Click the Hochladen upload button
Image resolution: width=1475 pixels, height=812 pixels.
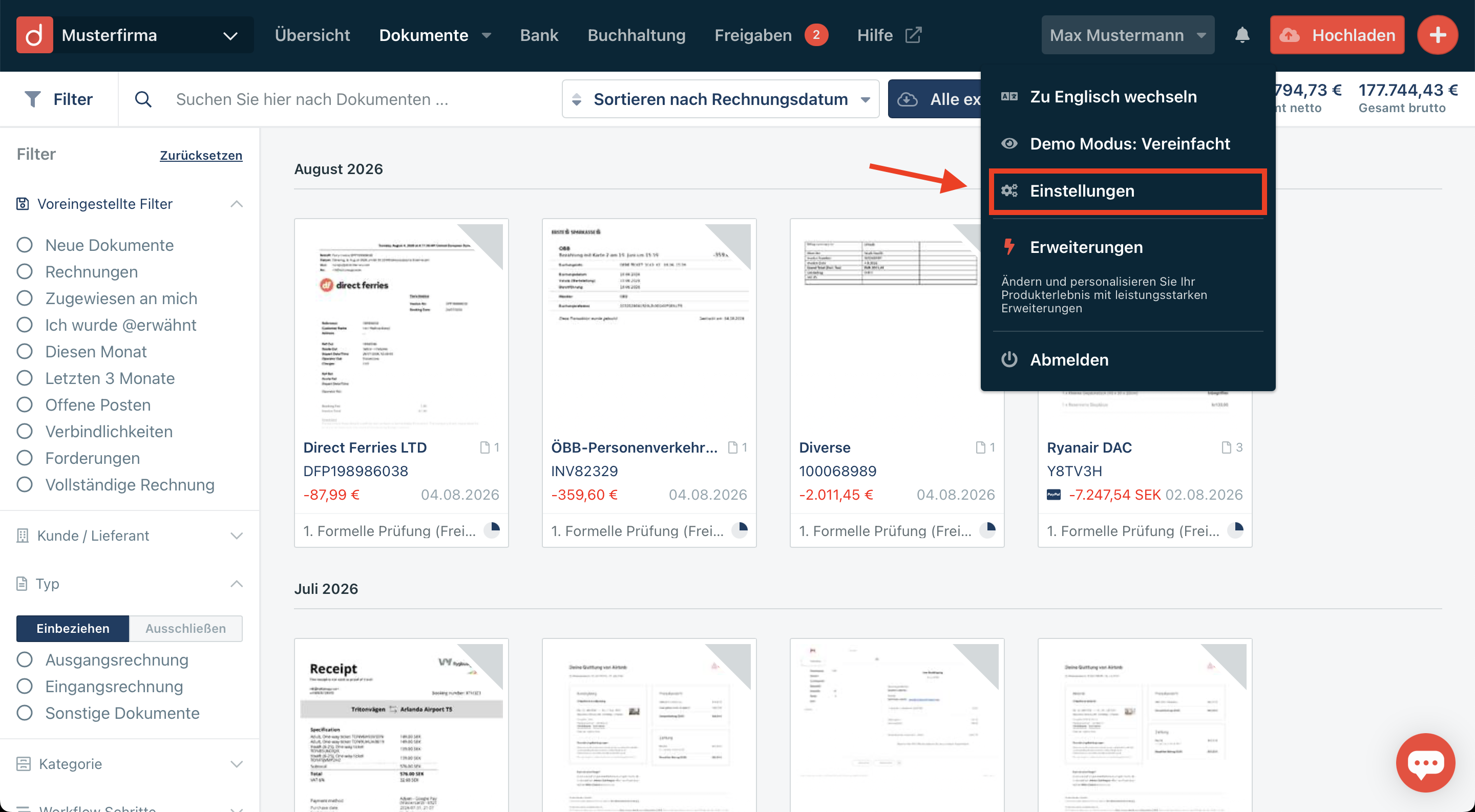1337,35
